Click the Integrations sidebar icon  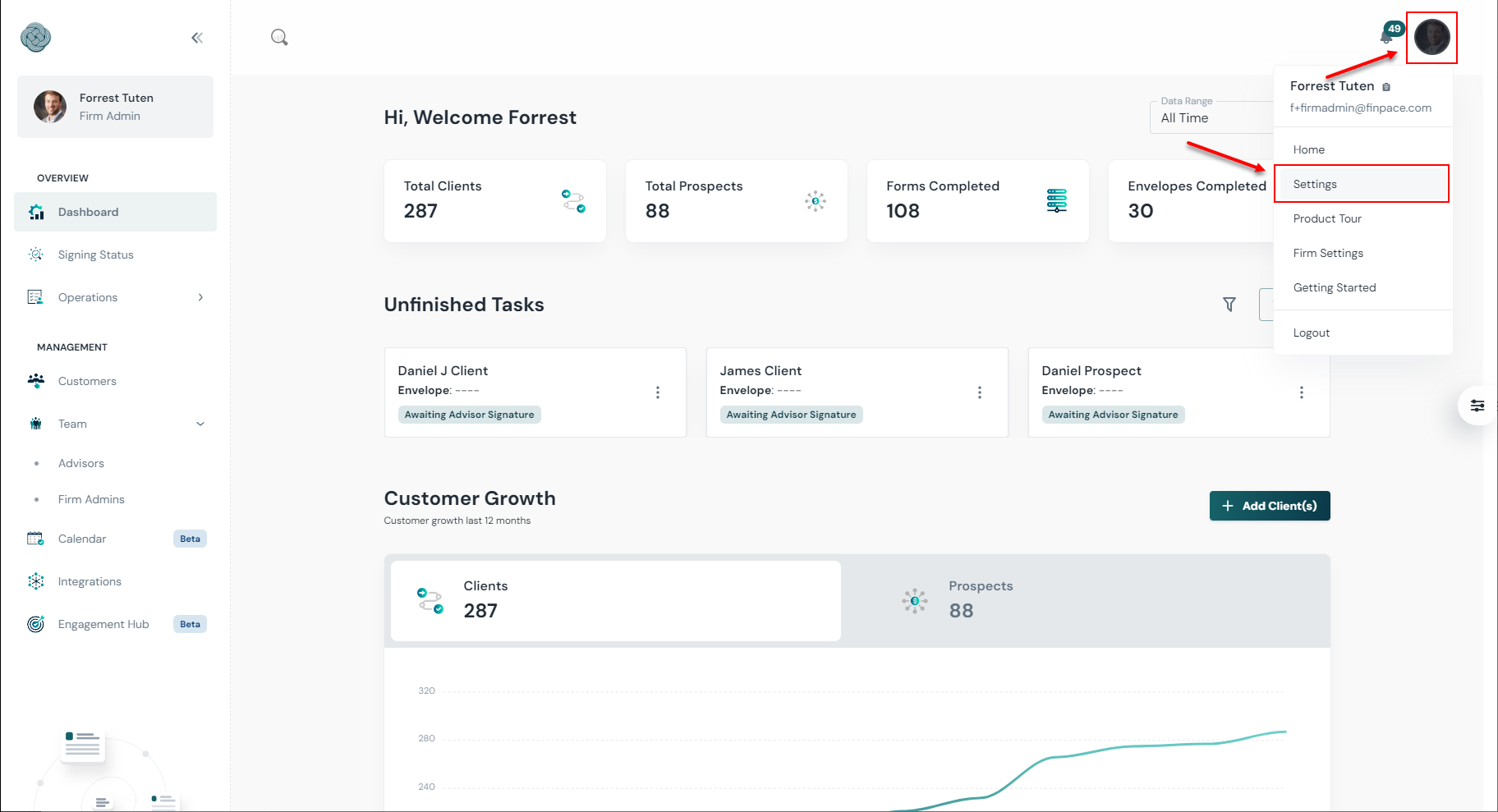pyautogui.click(x=36, y=581)
